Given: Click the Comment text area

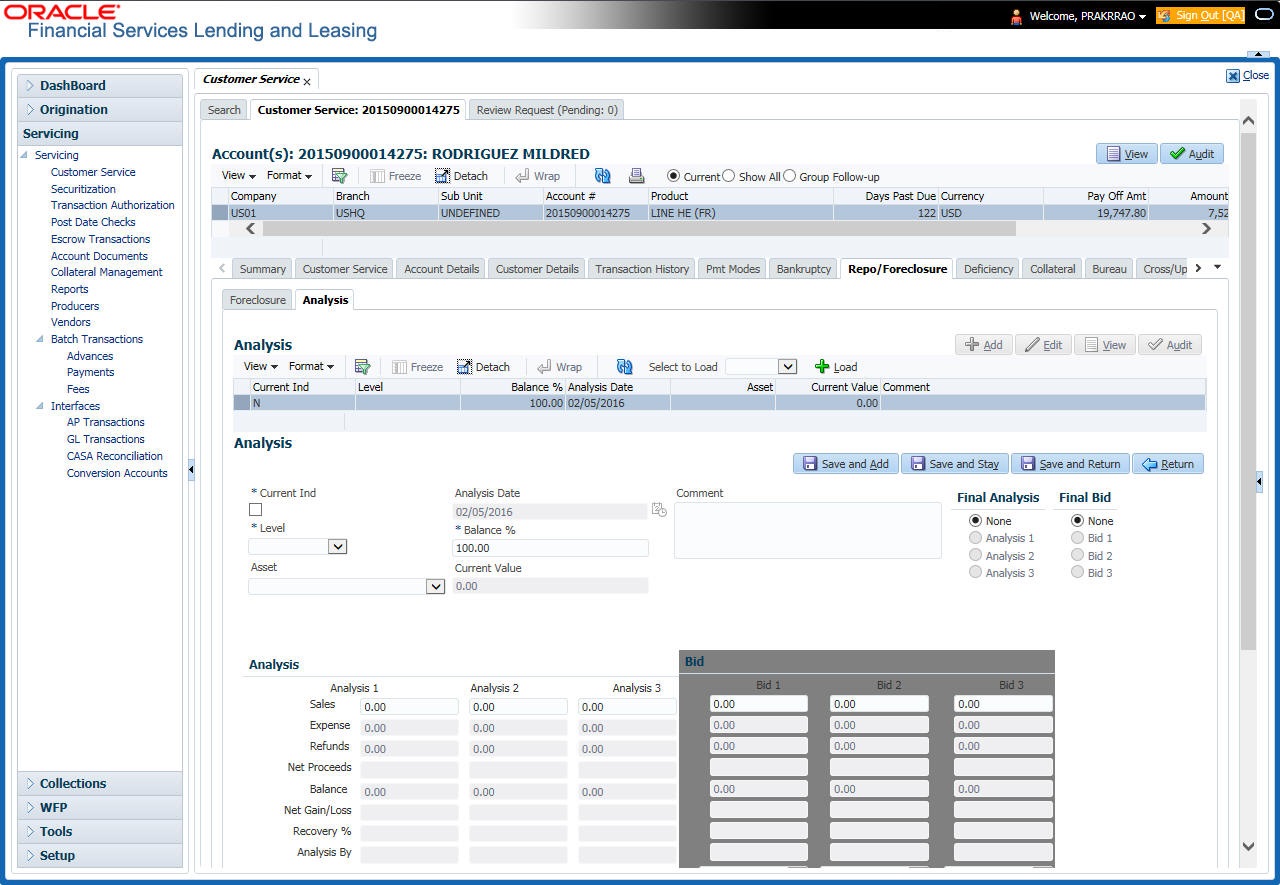Looking at the screenshot, I should (807, 530).
